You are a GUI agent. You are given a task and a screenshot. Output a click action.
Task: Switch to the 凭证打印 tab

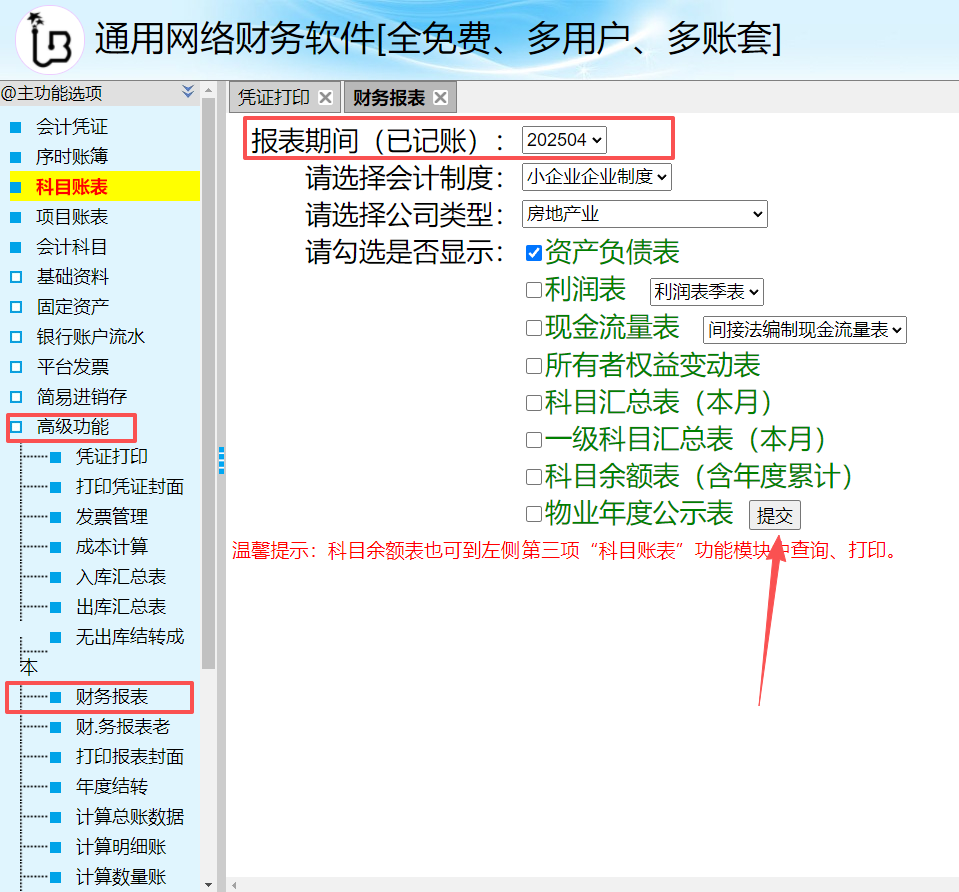click(274, 97)
